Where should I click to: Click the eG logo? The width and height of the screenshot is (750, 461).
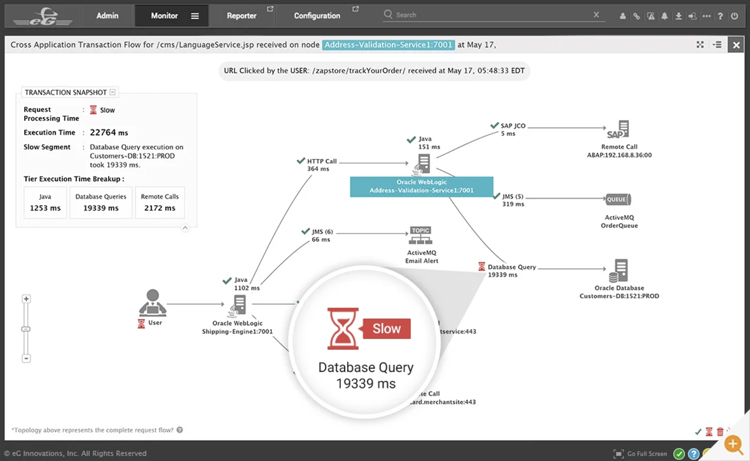[43, 16]
